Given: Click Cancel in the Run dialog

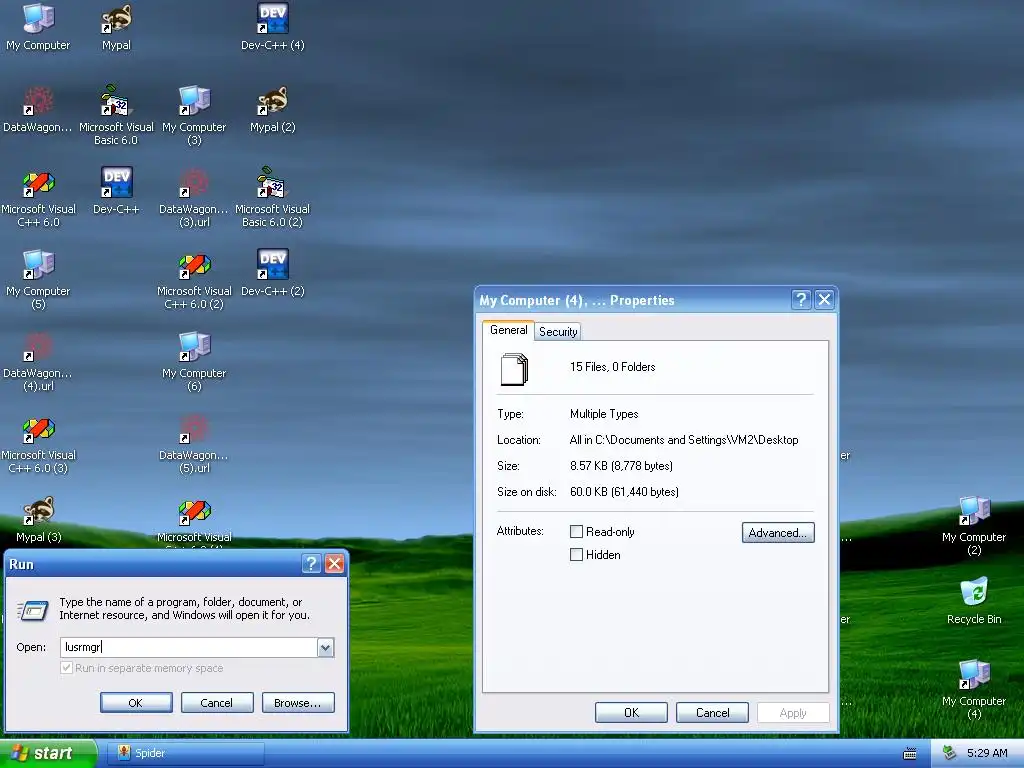Looking at the screenshot, I should pyautogui.click(x=217, y=703).
